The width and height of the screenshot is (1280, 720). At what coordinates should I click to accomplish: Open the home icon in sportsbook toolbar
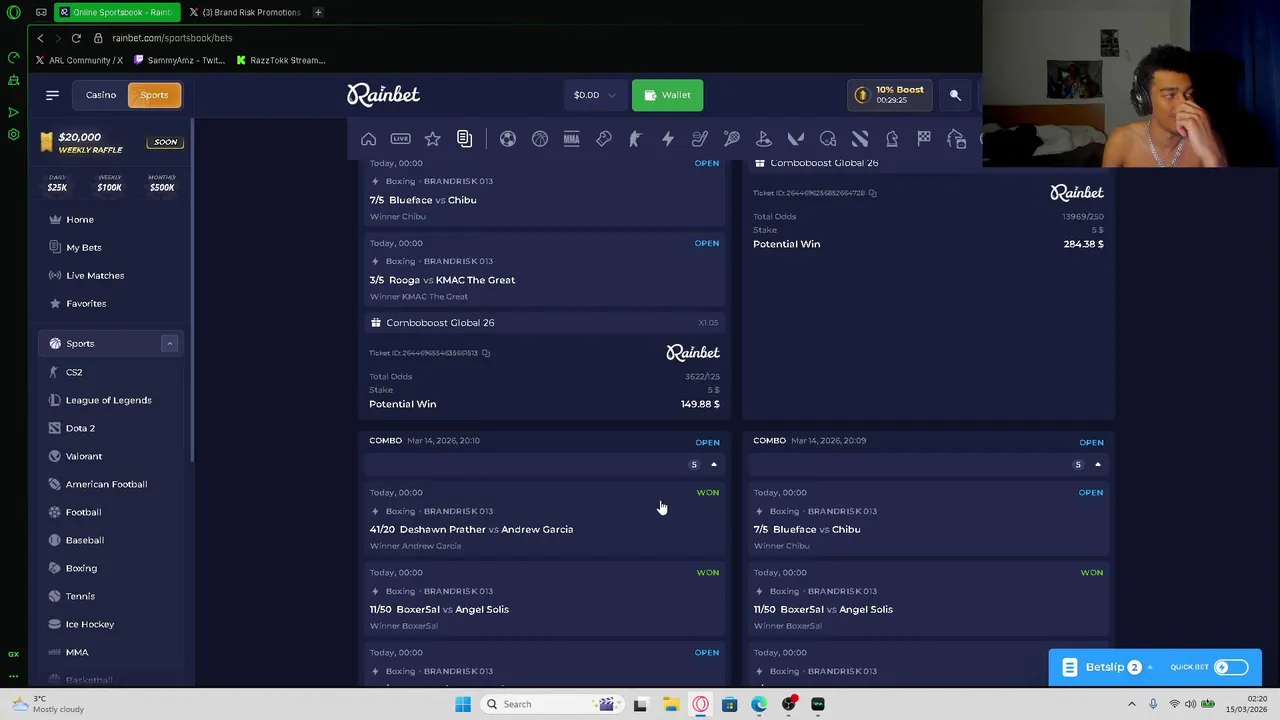369,139
